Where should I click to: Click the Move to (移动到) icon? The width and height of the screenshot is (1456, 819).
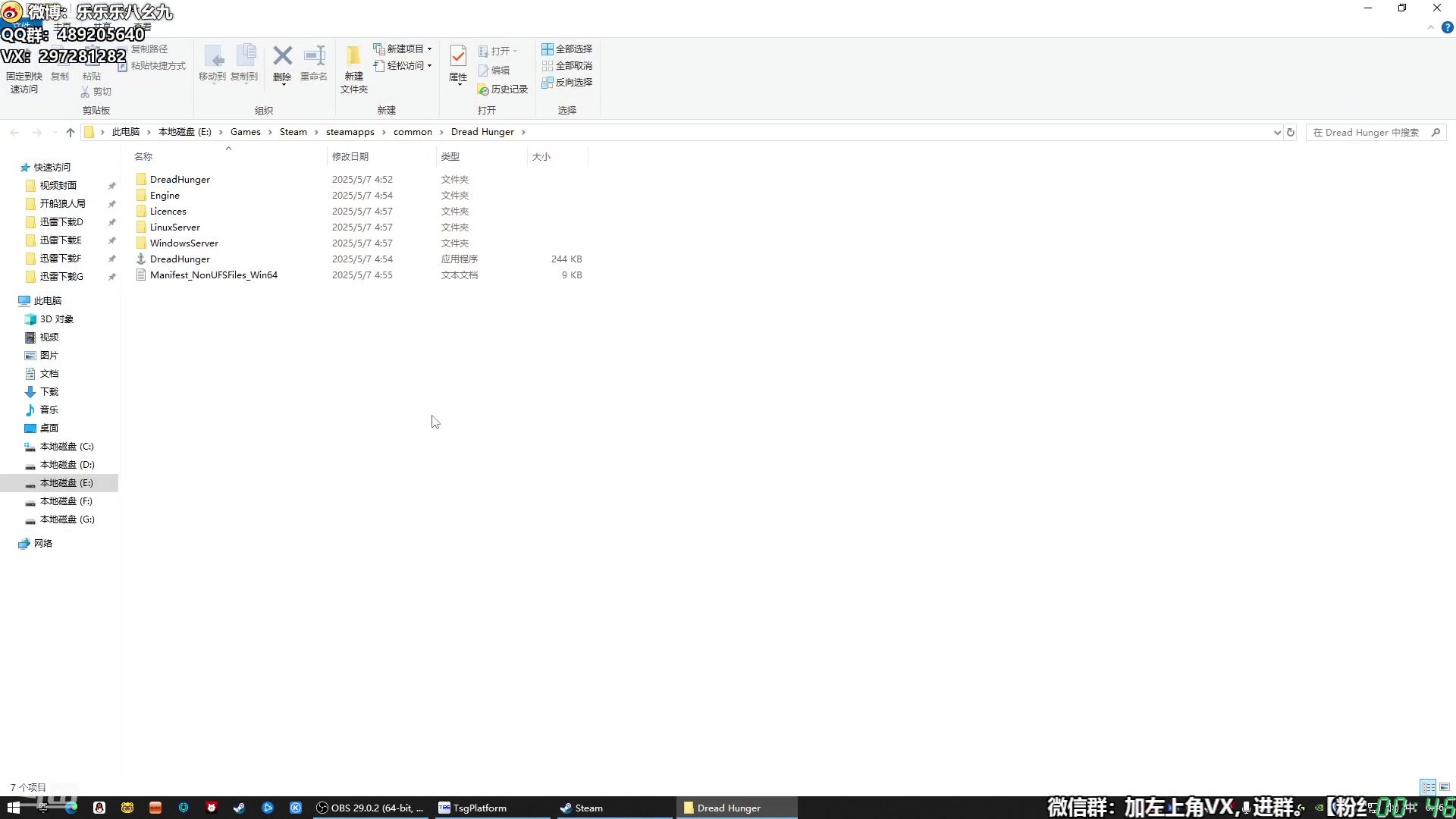[212, 64]
